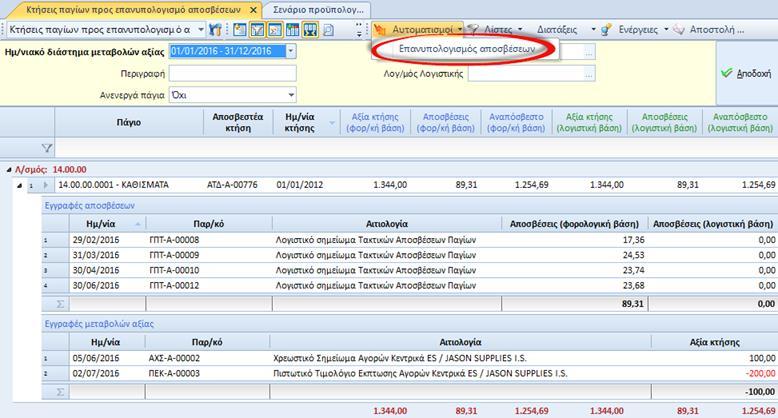778x418 pixels.
Task: Open the Αποστολή menu
Action: point(716,30)
